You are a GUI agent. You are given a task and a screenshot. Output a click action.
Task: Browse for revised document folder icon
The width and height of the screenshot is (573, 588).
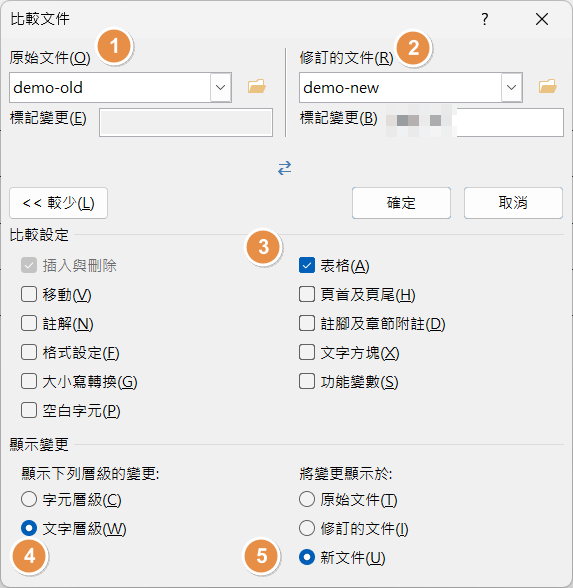(548, 87)
